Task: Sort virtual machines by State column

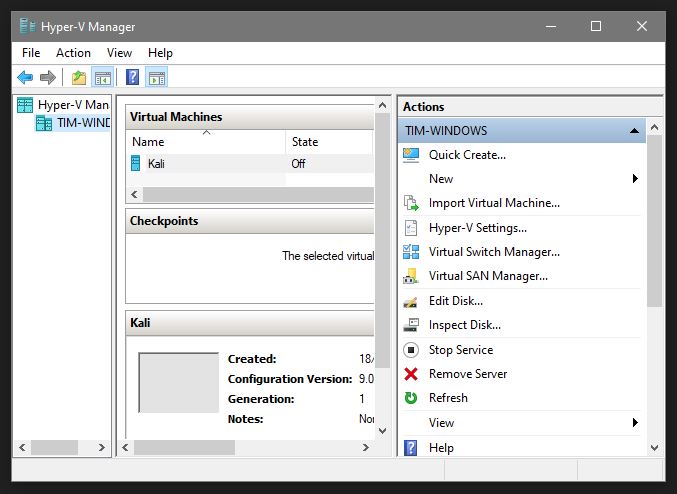Action: point(305,142)
